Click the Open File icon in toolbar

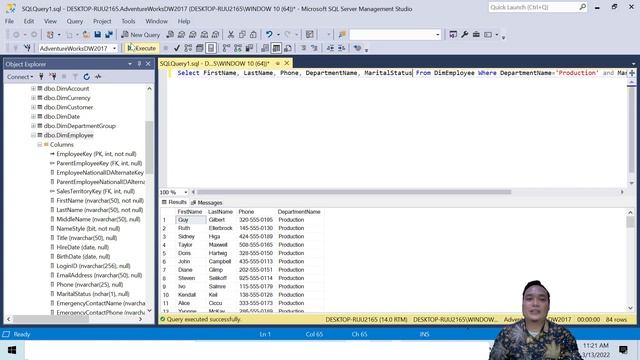point(86,35)
